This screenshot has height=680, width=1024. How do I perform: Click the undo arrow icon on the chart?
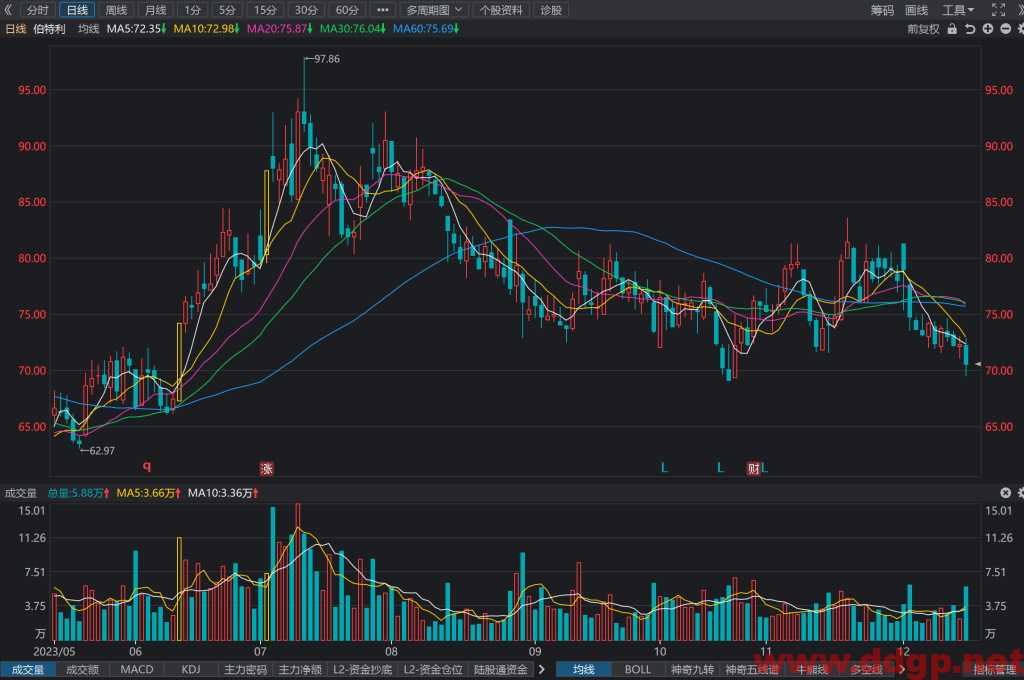(970, 29)
